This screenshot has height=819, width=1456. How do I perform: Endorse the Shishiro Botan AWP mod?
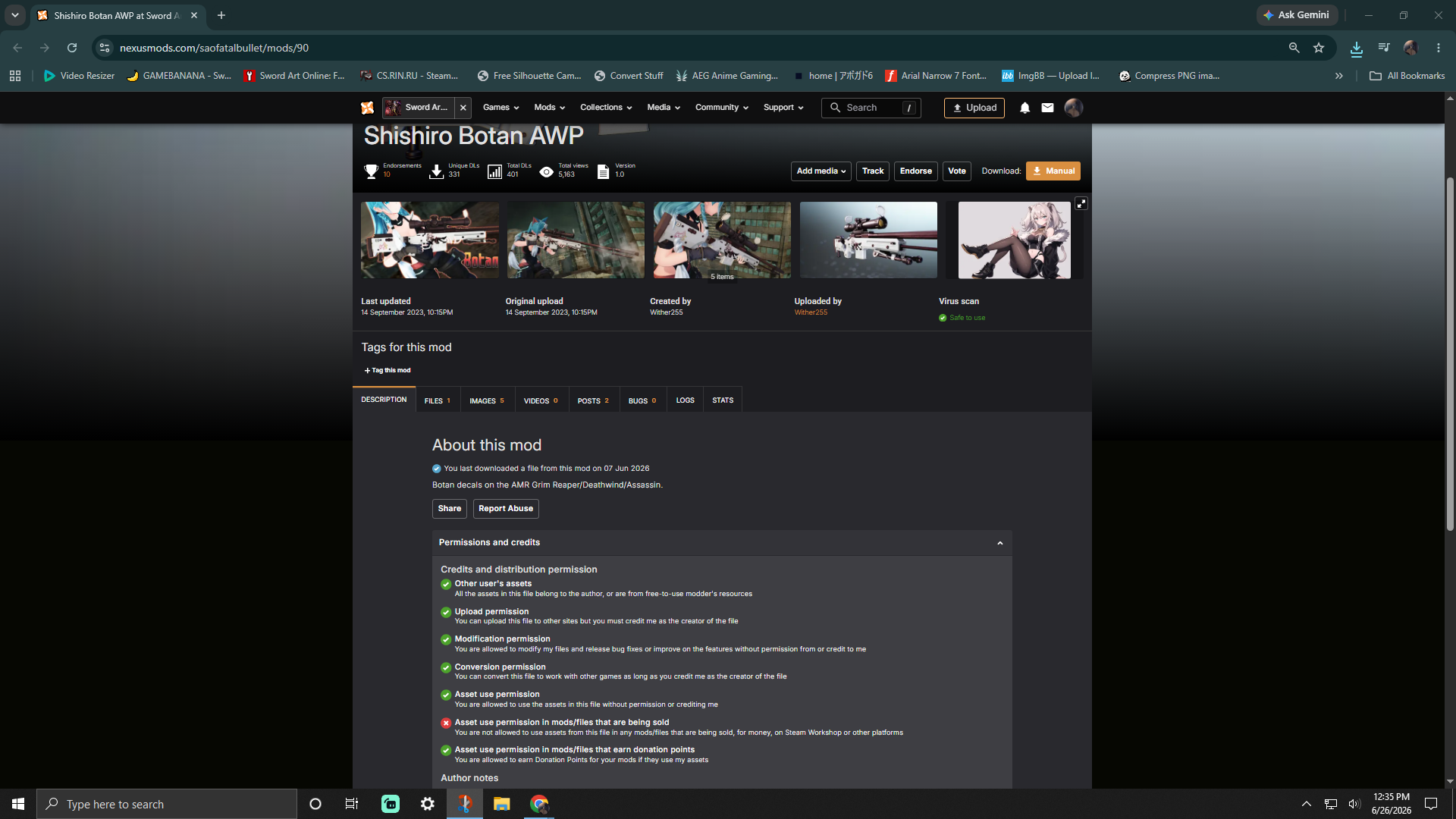click(x=916, y=171)
